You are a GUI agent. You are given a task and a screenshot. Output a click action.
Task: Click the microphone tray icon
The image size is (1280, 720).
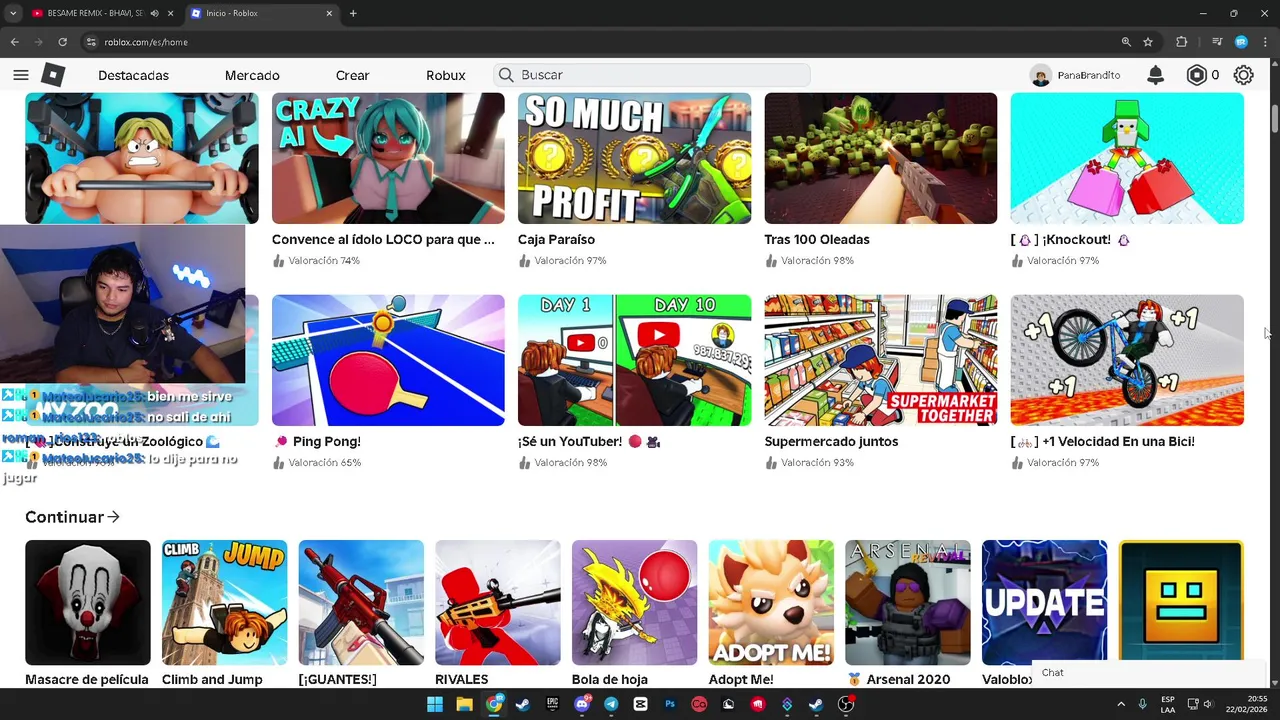tap(1142, 704)
